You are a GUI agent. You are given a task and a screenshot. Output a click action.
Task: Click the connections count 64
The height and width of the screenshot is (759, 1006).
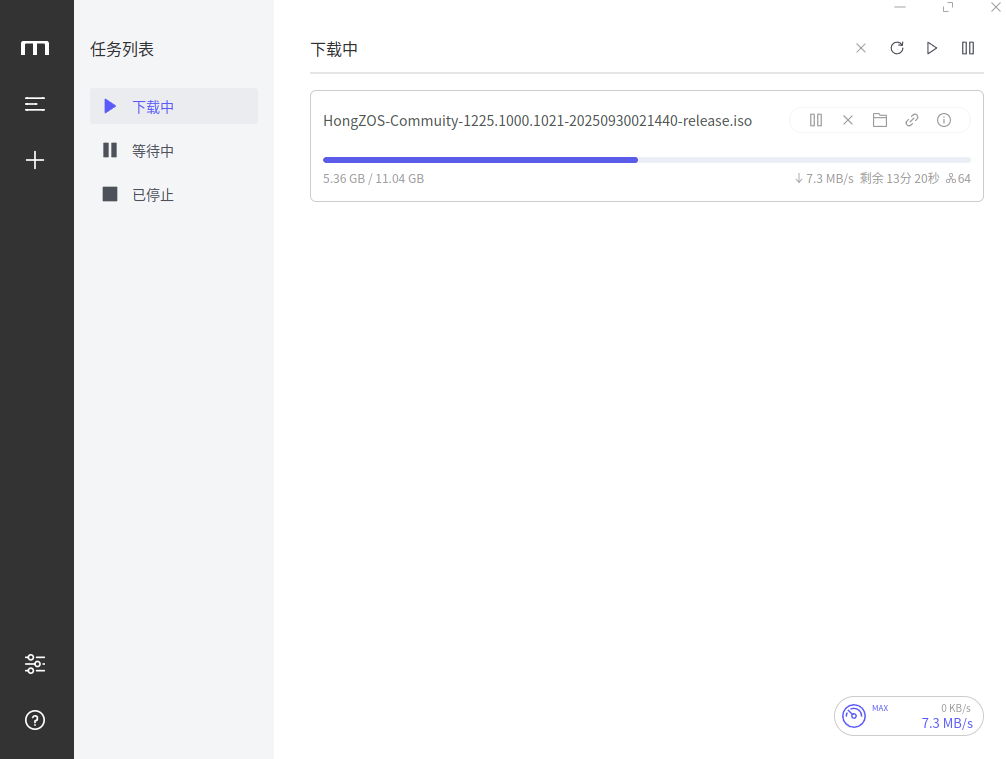(959, 178)
